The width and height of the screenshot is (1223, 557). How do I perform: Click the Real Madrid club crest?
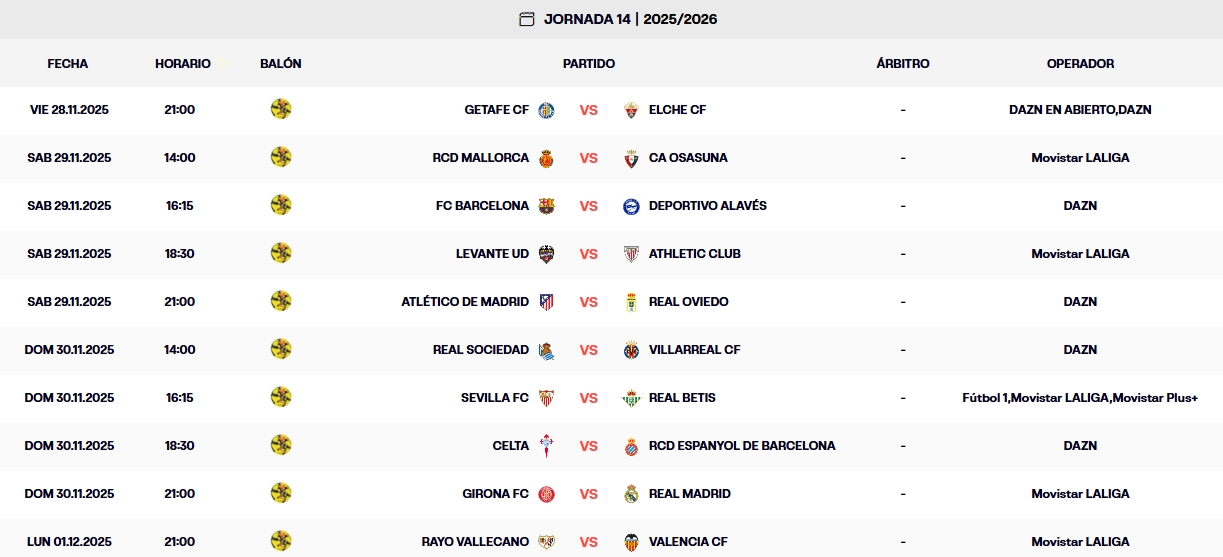pos(630,494)
